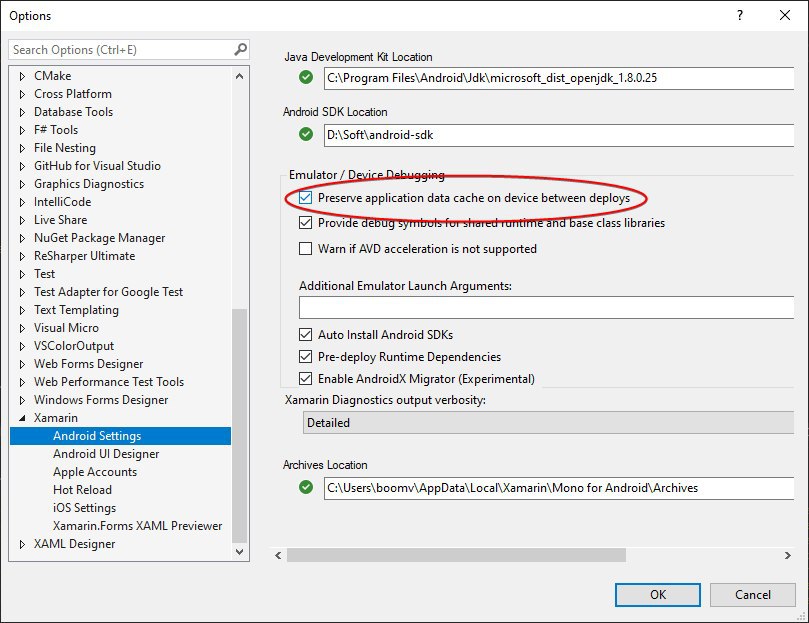Click horizontal scrollbar right arrow
Viewport: 809px width, 623px height.
pos(787,555)
